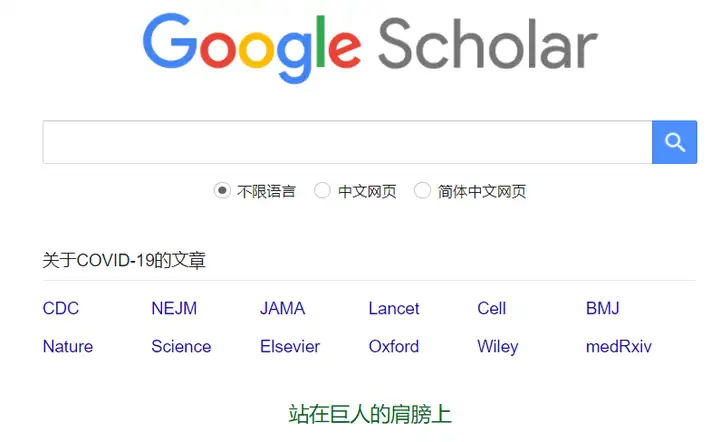Open the Elsevier link
This screenshot has width=720, height=442.
click(x=290, y=346)
